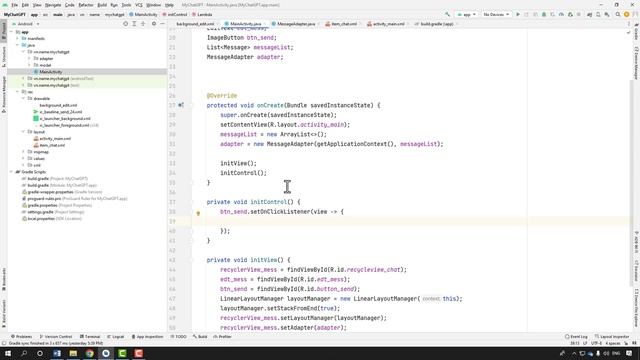Click Expand All icon in Project panel
This screenshot has height=360, width=640.
coord(134,24)
